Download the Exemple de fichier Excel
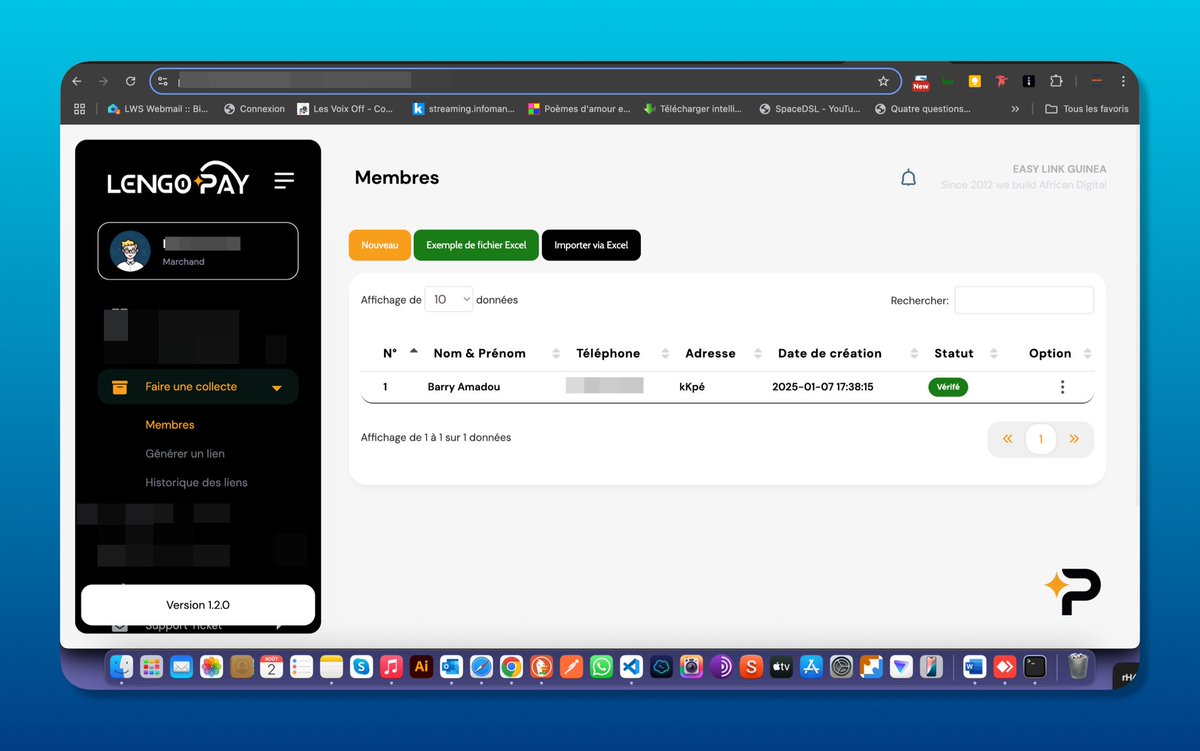 click(x=476, y=245)
